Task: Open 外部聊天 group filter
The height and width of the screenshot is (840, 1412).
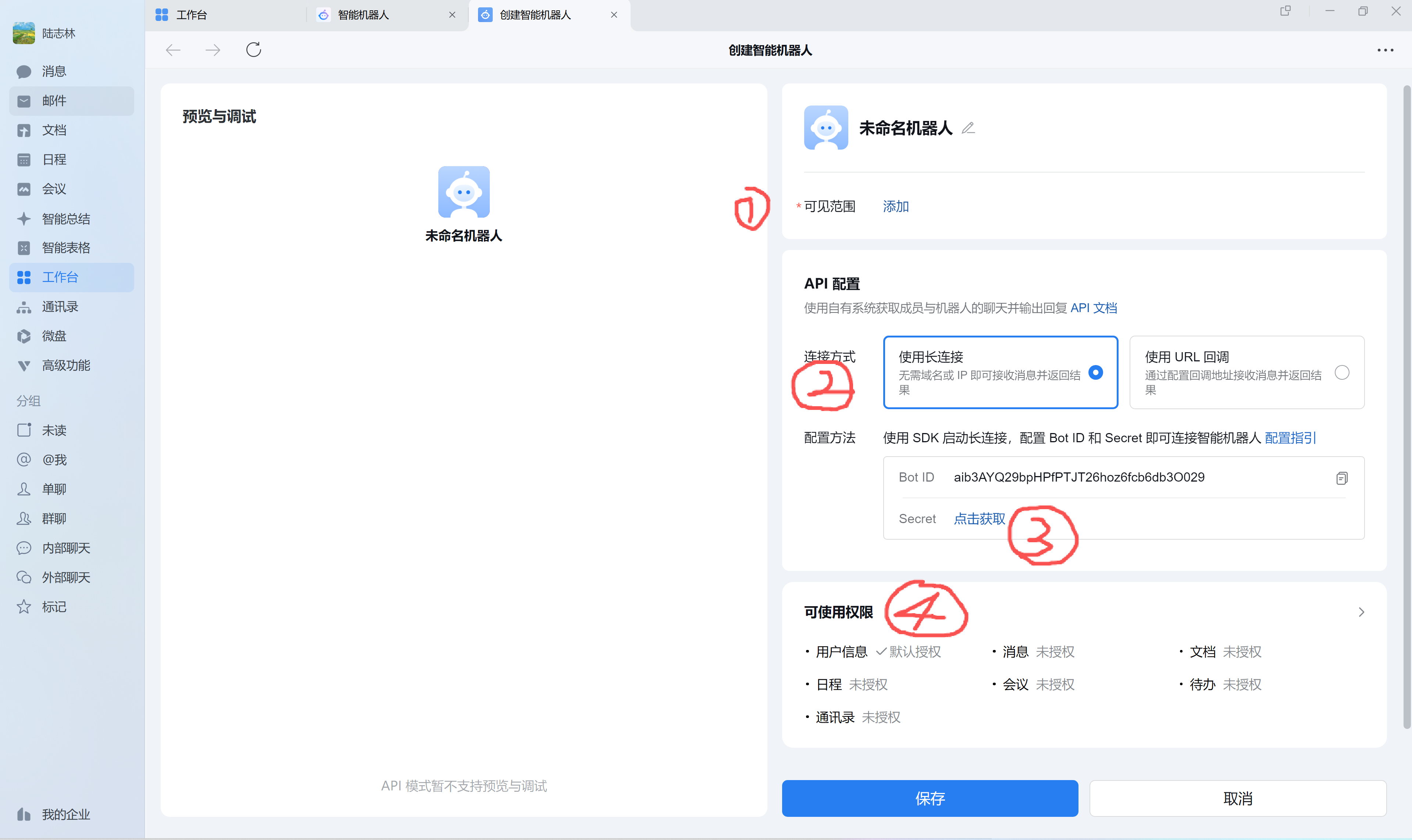Action: [71, 578]
